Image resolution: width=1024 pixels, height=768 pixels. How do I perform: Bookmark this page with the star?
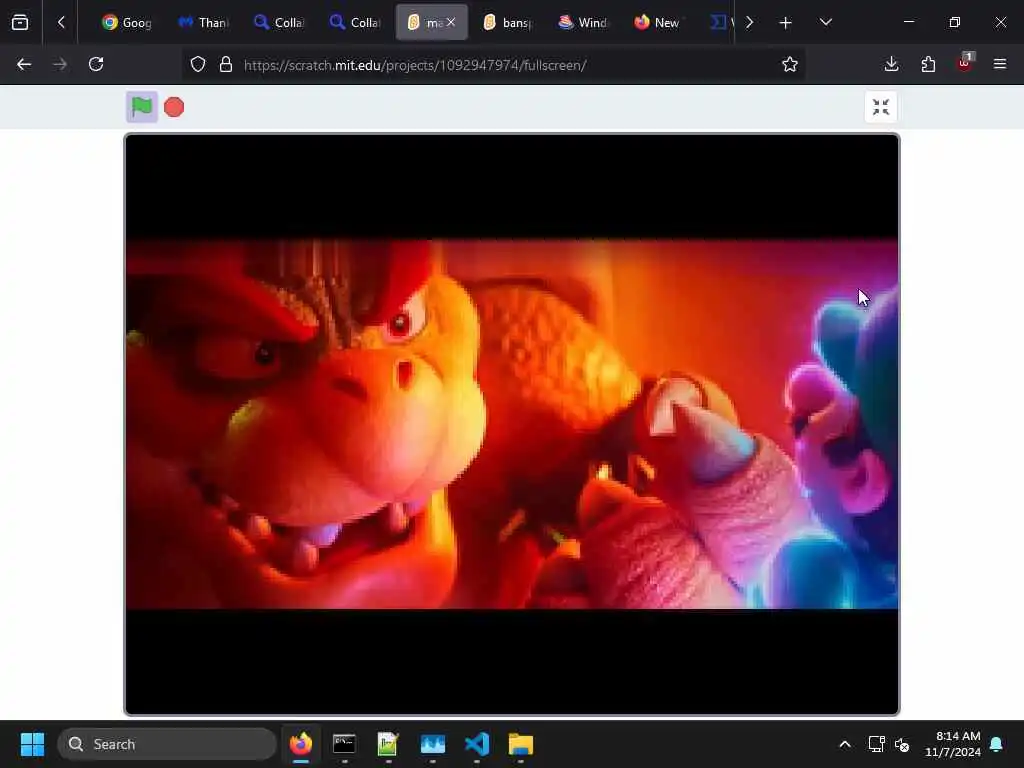[790, 65]
